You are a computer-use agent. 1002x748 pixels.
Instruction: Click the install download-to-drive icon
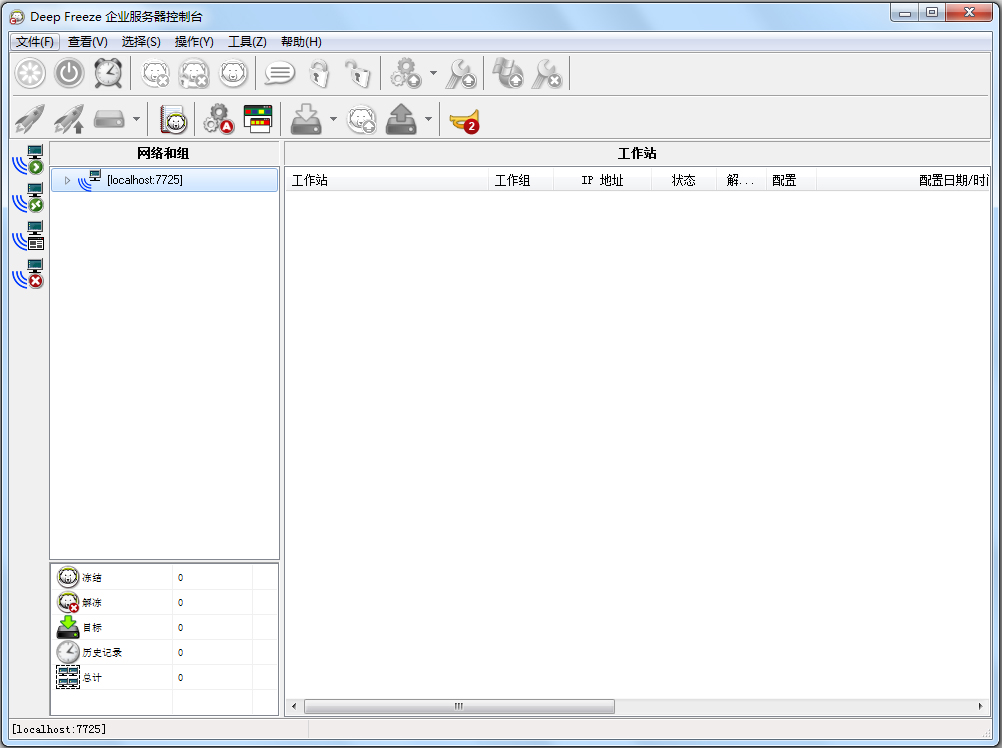pos(306,119)
